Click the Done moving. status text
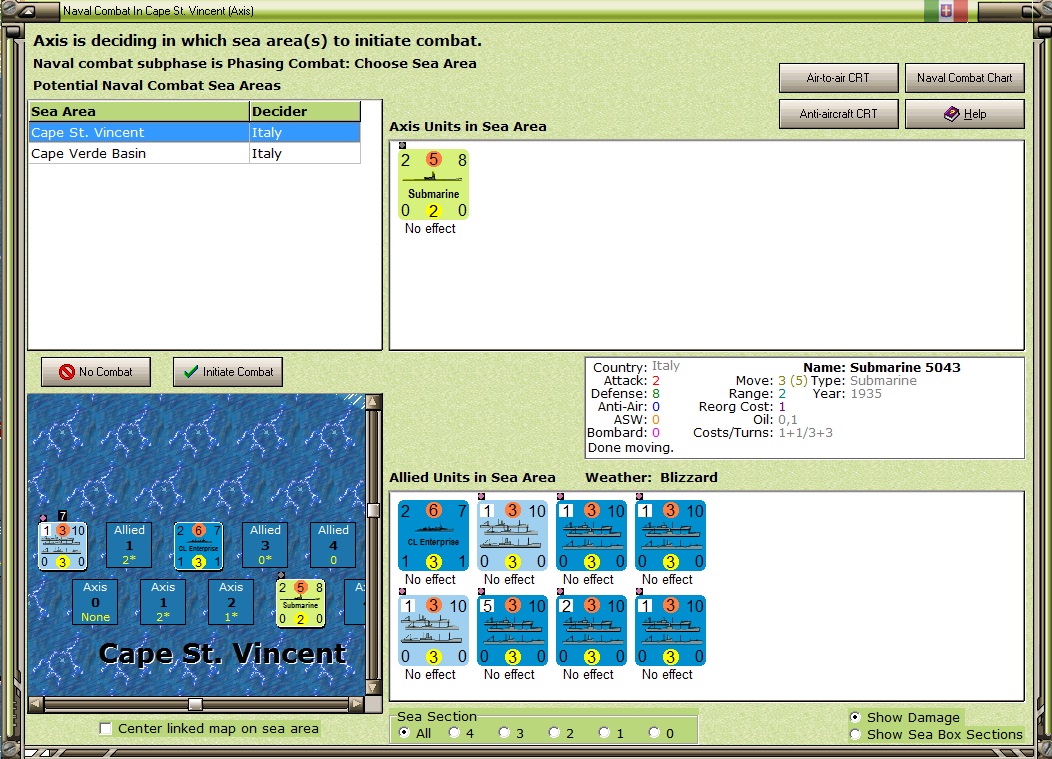 click(630, 448)
